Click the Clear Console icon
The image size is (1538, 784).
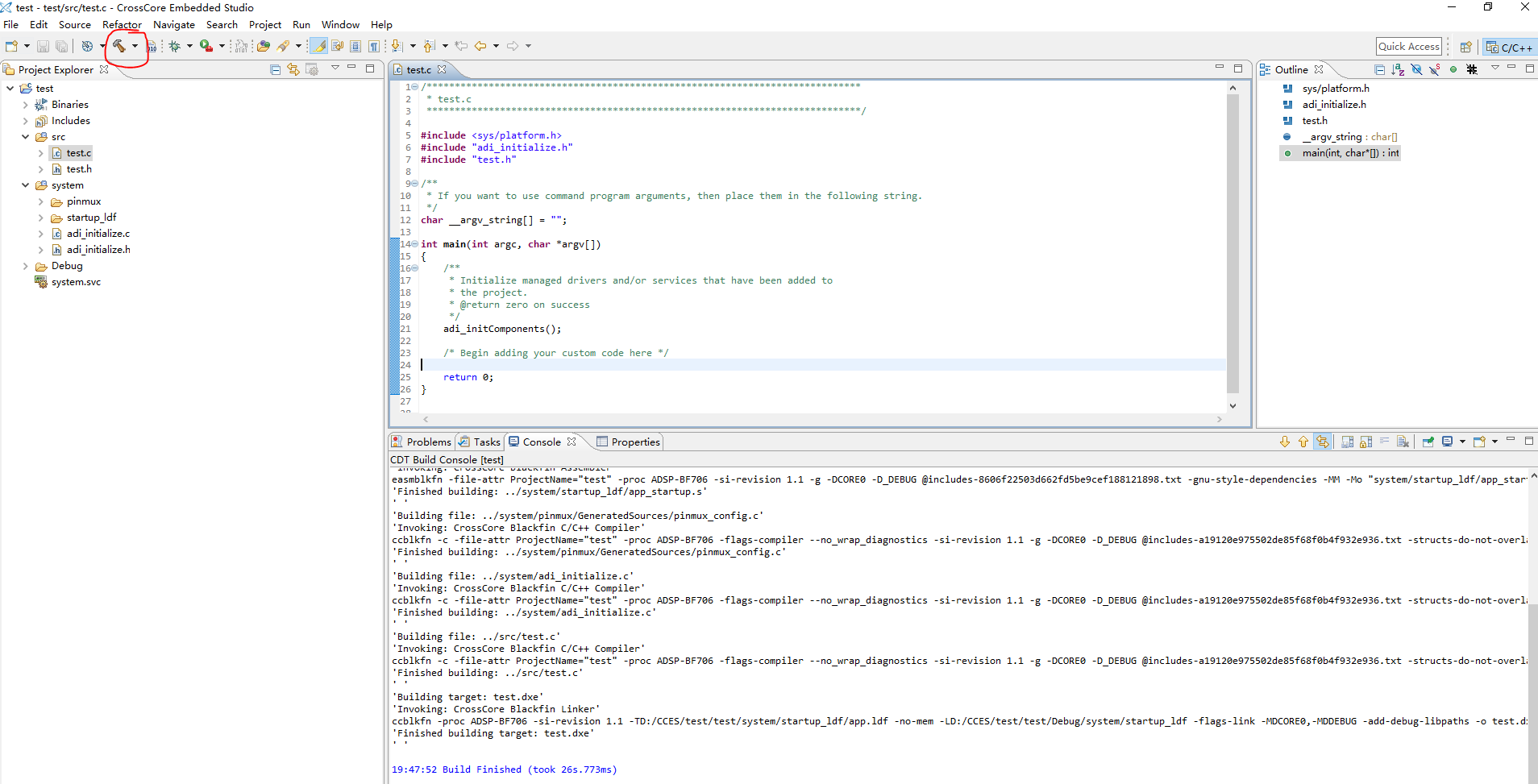coord(1403,442)
